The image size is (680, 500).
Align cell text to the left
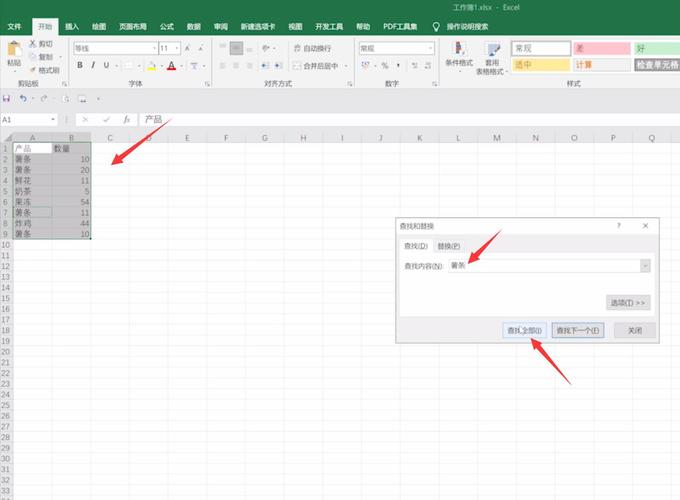pyautogui.click(x=222, y=65)
